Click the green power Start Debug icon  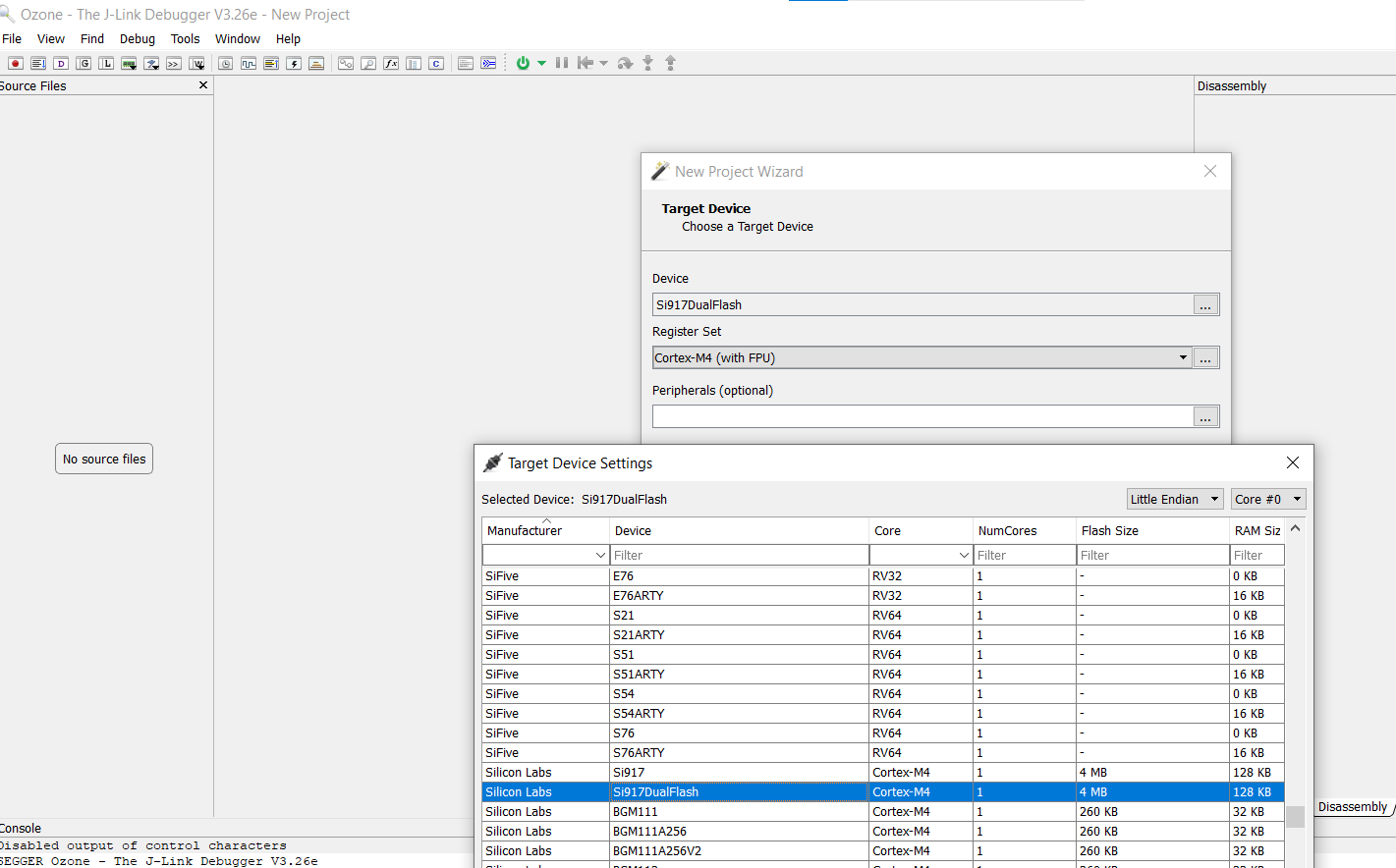point(523,63)
